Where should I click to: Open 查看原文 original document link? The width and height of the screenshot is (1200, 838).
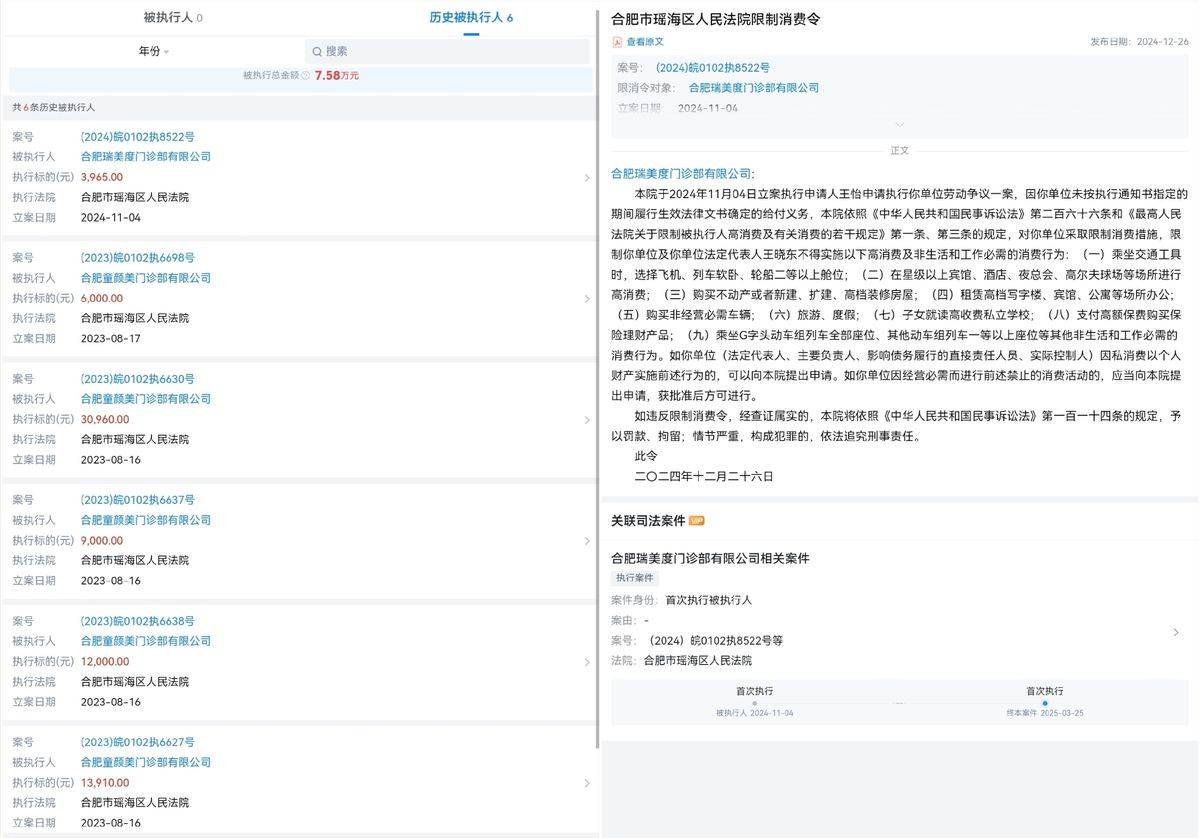[x=645, y=42]
